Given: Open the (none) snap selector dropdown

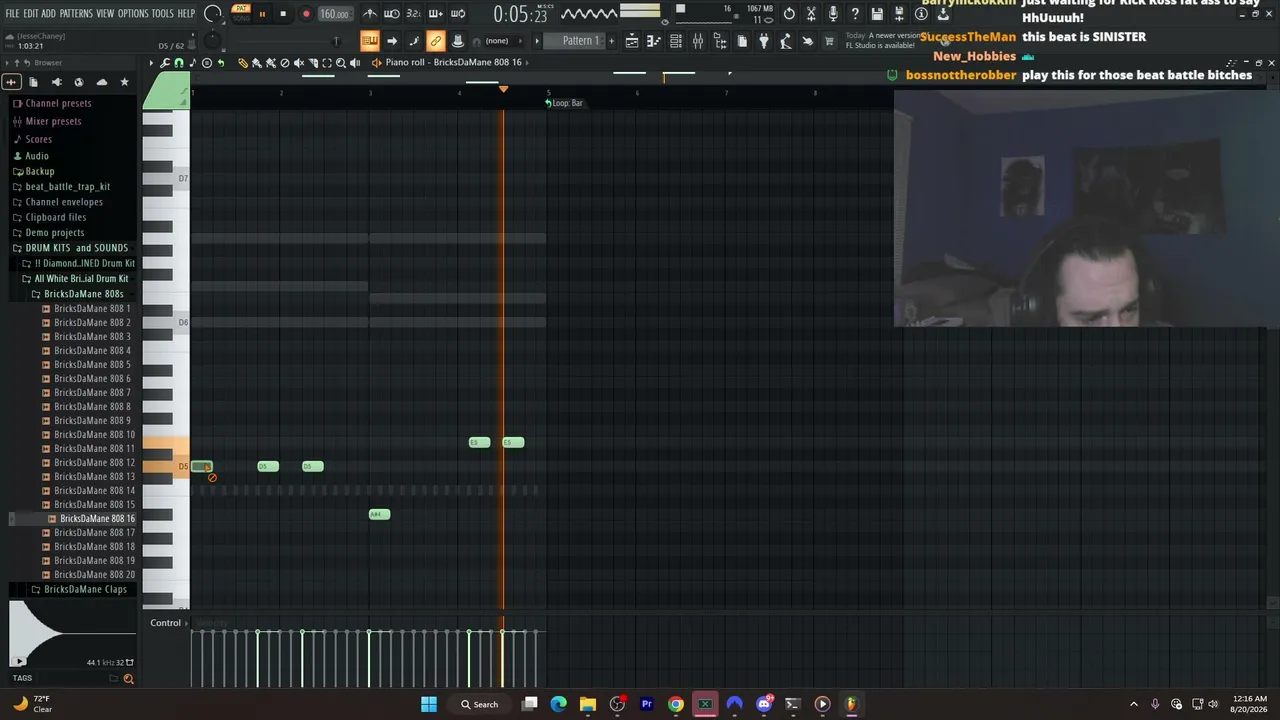Looking at the screenshot, I should [497, 41].
